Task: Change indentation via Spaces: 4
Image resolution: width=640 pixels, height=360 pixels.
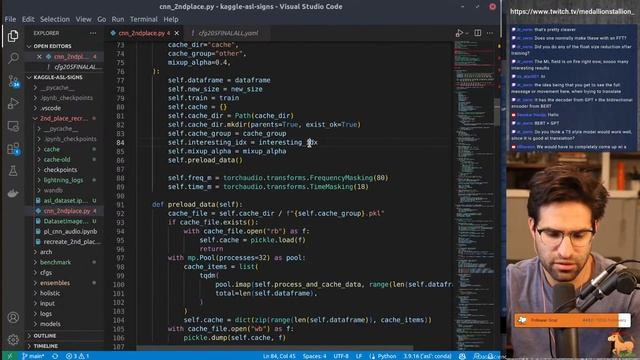Action: click(x=314, y=356)
